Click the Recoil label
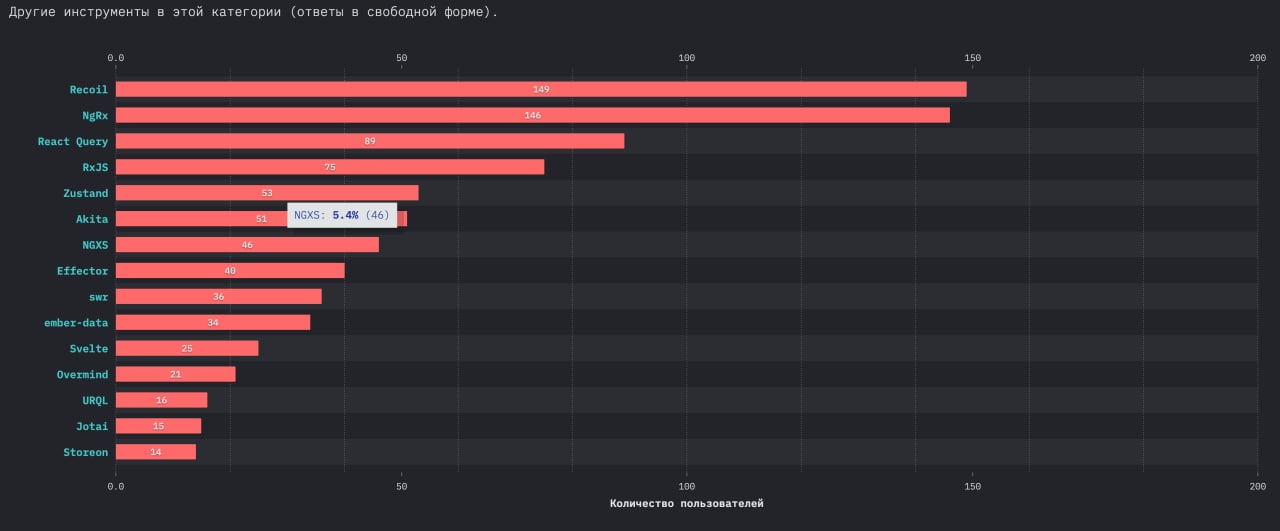Viewport: 1280px width, 531px height. (x=88, y=89)
